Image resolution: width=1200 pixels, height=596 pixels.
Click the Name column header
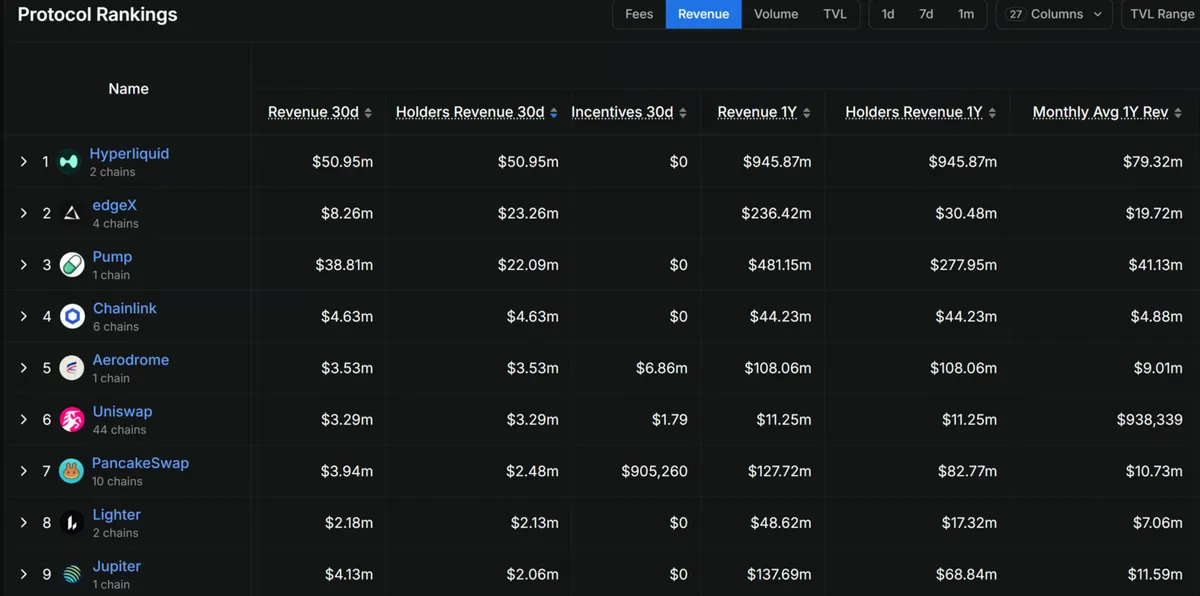pyautogui.click(x=128, y=89)
